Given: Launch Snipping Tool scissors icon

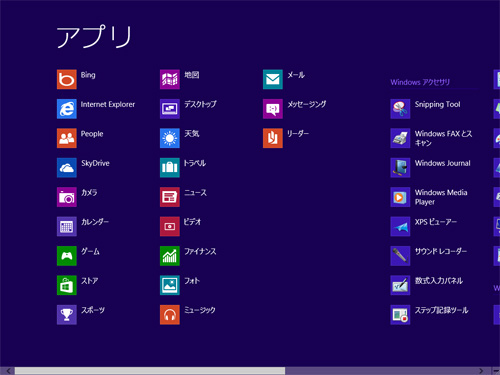Looking at the screenshot, I should click(x=400, y=109).
